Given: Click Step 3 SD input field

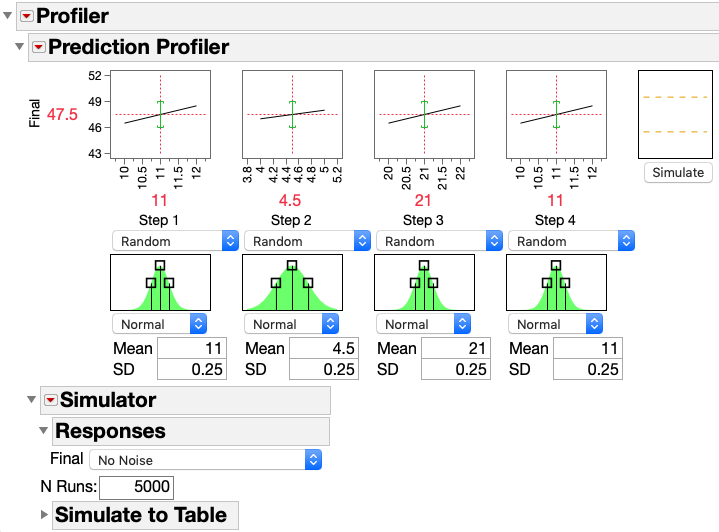Looking at the screenshot, I should (456, 369).
